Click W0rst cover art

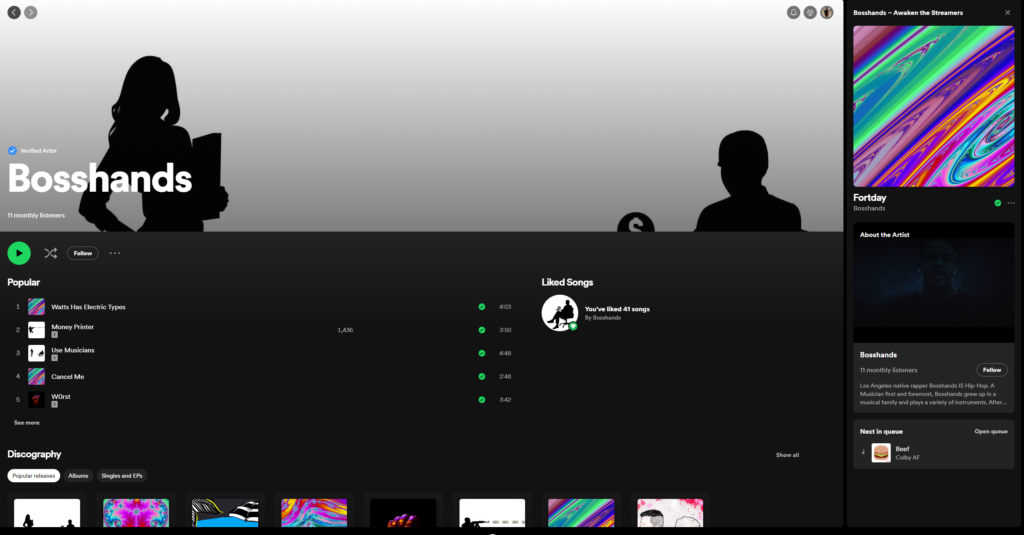(x=37, y=399)
